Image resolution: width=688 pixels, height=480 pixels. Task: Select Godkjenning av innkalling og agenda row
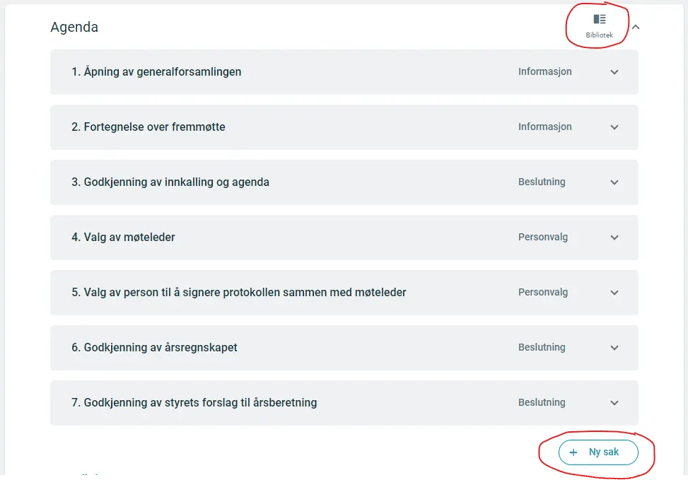[344, 182]
